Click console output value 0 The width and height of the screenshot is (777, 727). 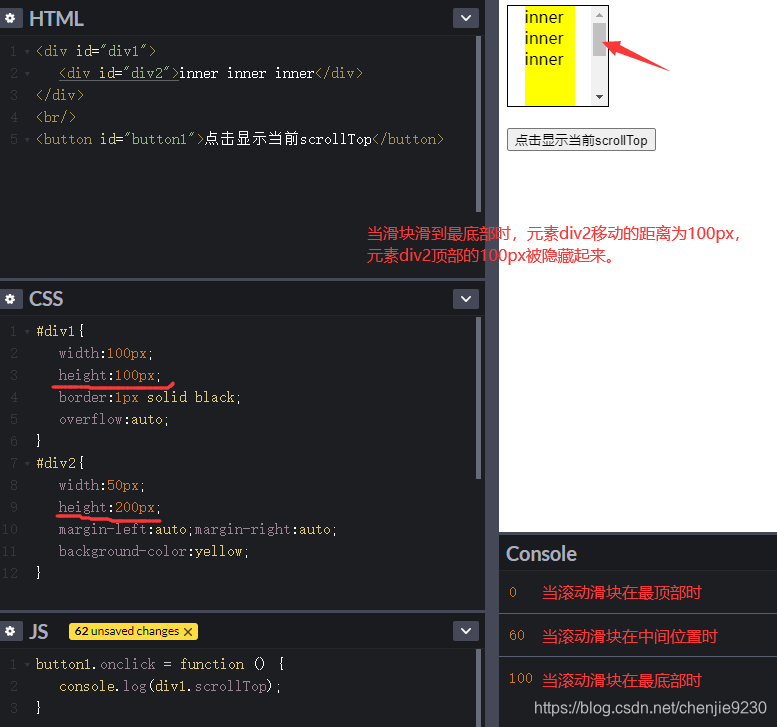pyautogui.click(x=513, y=592)
